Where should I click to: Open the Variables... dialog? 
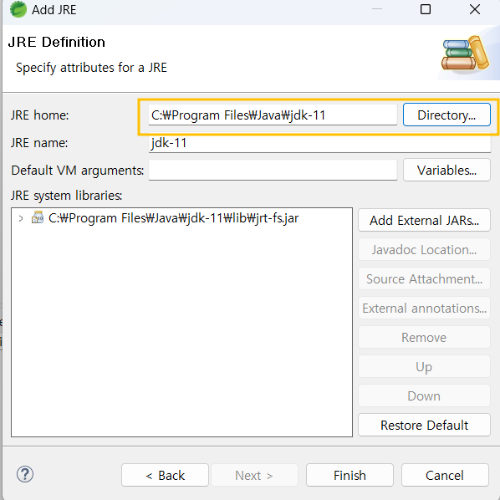(x=447, y=170)
